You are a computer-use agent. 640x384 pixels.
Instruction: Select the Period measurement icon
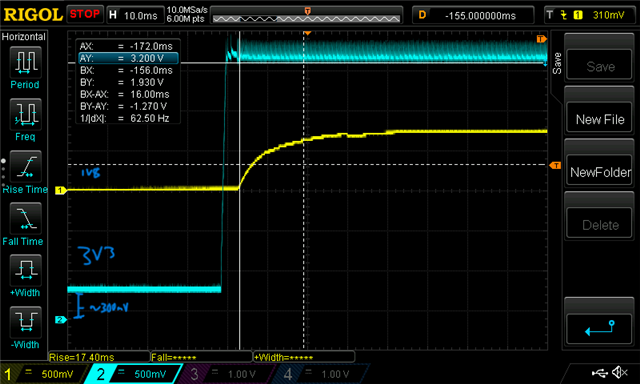[25, 62]
